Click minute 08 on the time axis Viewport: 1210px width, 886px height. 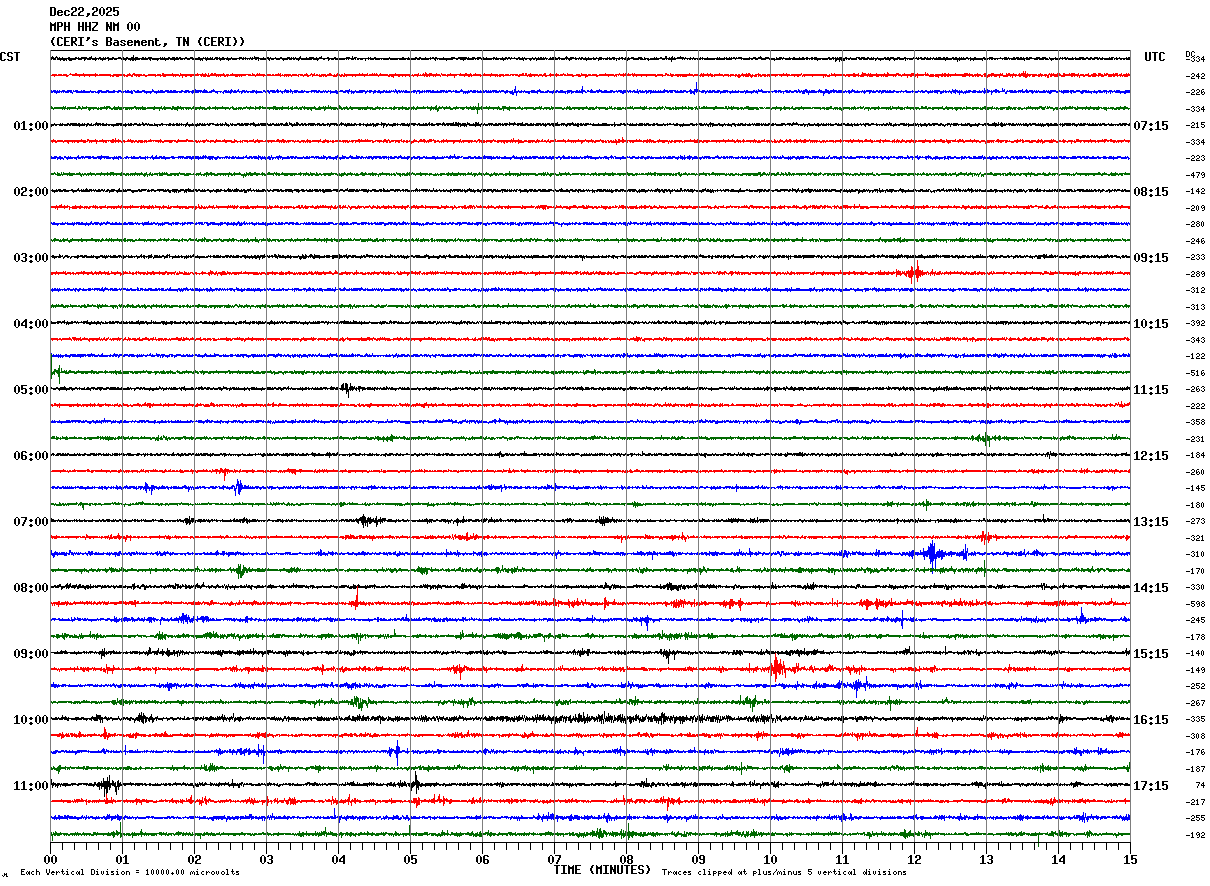click(x=626, y=859)
